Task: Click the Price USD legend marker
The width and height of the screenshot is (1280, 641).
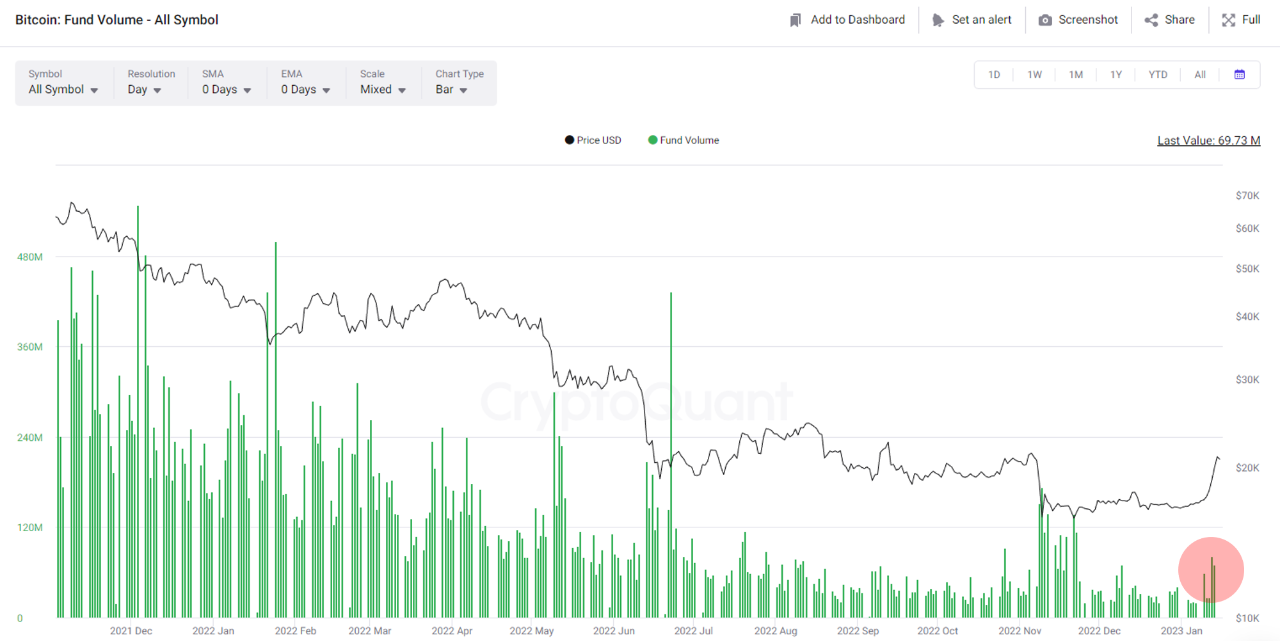Action: [x=569, y=140]
